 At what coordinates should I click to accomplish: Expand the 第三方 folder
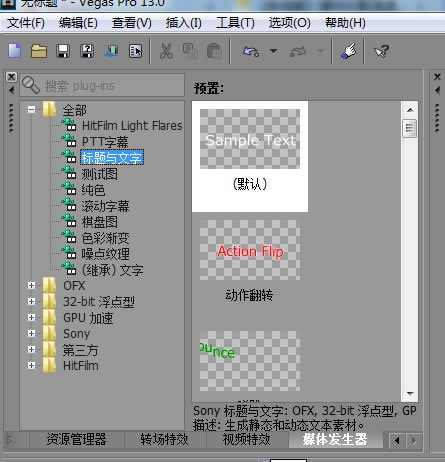[31, 349]
